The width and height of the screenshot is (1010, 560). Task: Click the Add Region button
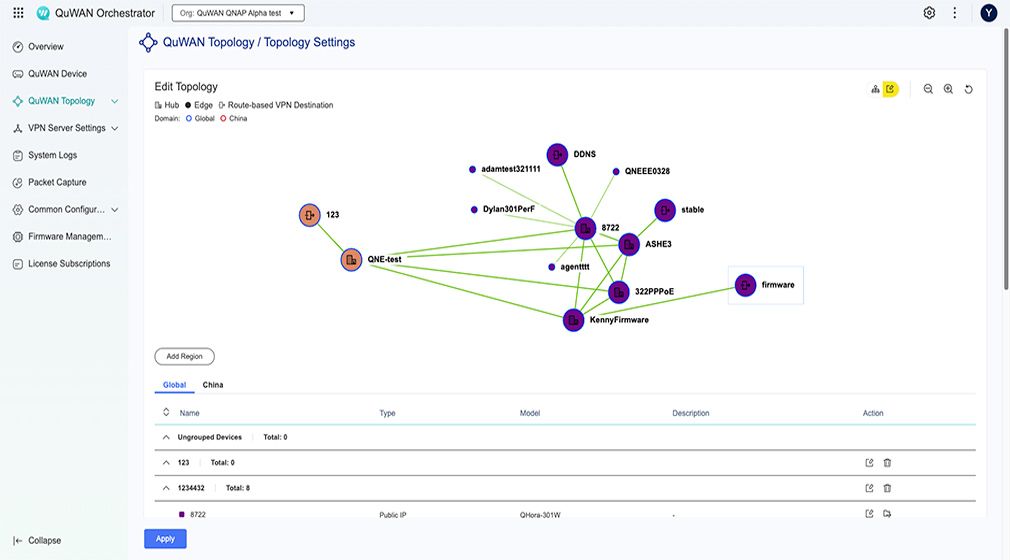coord(184,356)
